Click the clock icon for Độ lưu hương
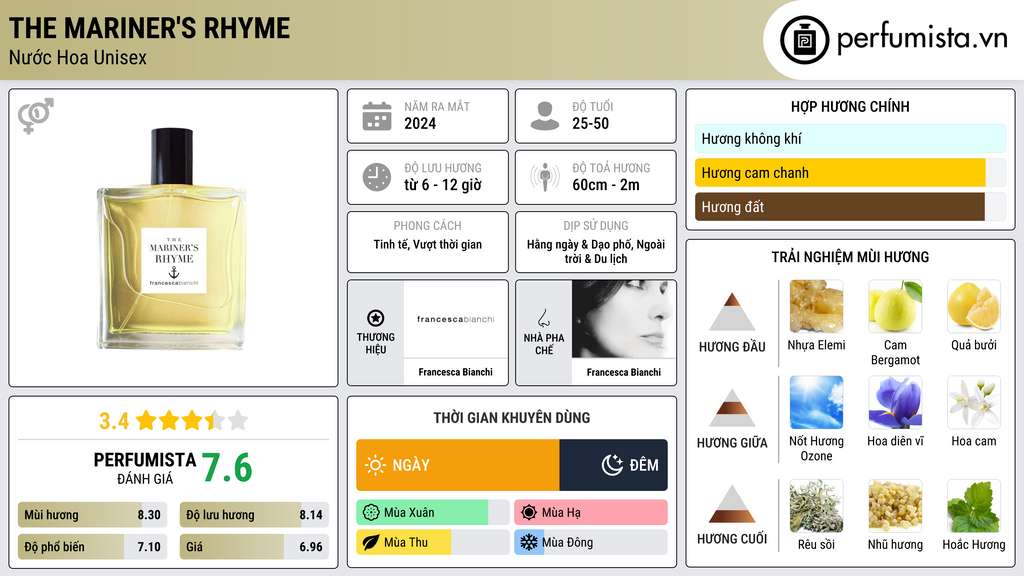1024x576 pixels. (377, 177)
